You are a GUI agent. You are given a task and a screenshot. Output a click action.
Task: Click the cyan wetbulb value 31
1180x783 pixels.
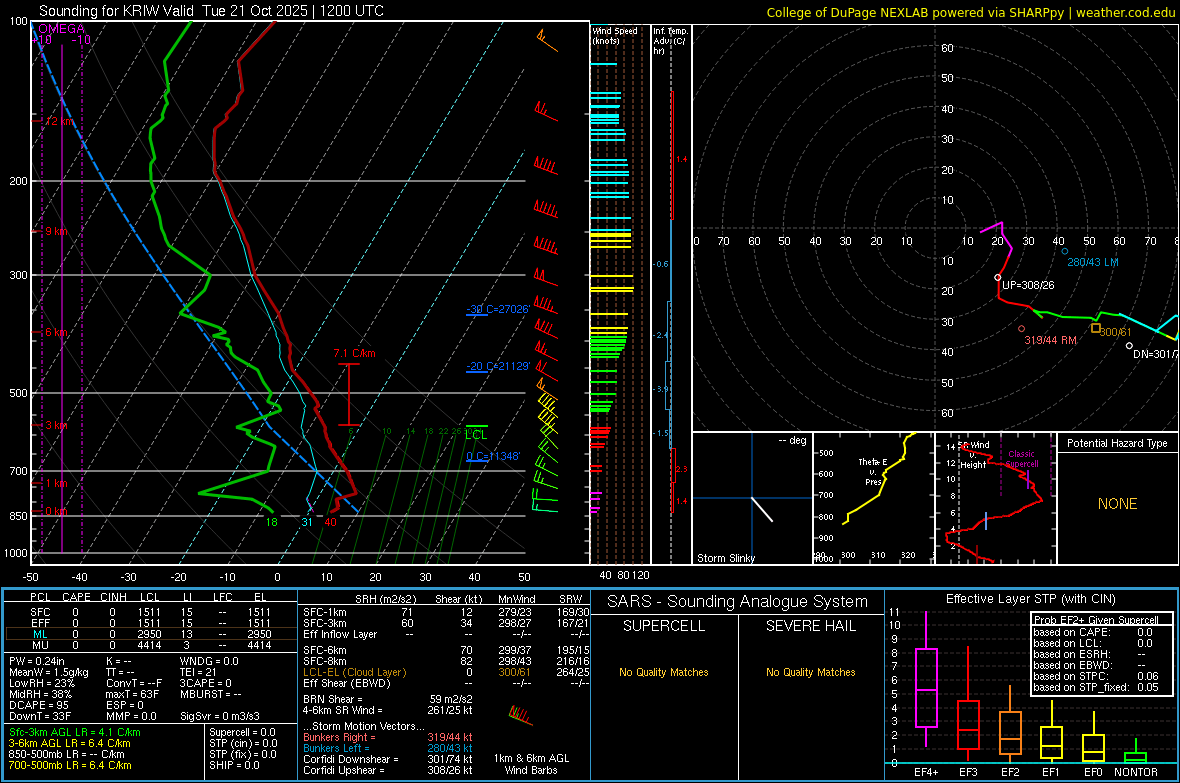pyautogui.click(x=307, y=523)
